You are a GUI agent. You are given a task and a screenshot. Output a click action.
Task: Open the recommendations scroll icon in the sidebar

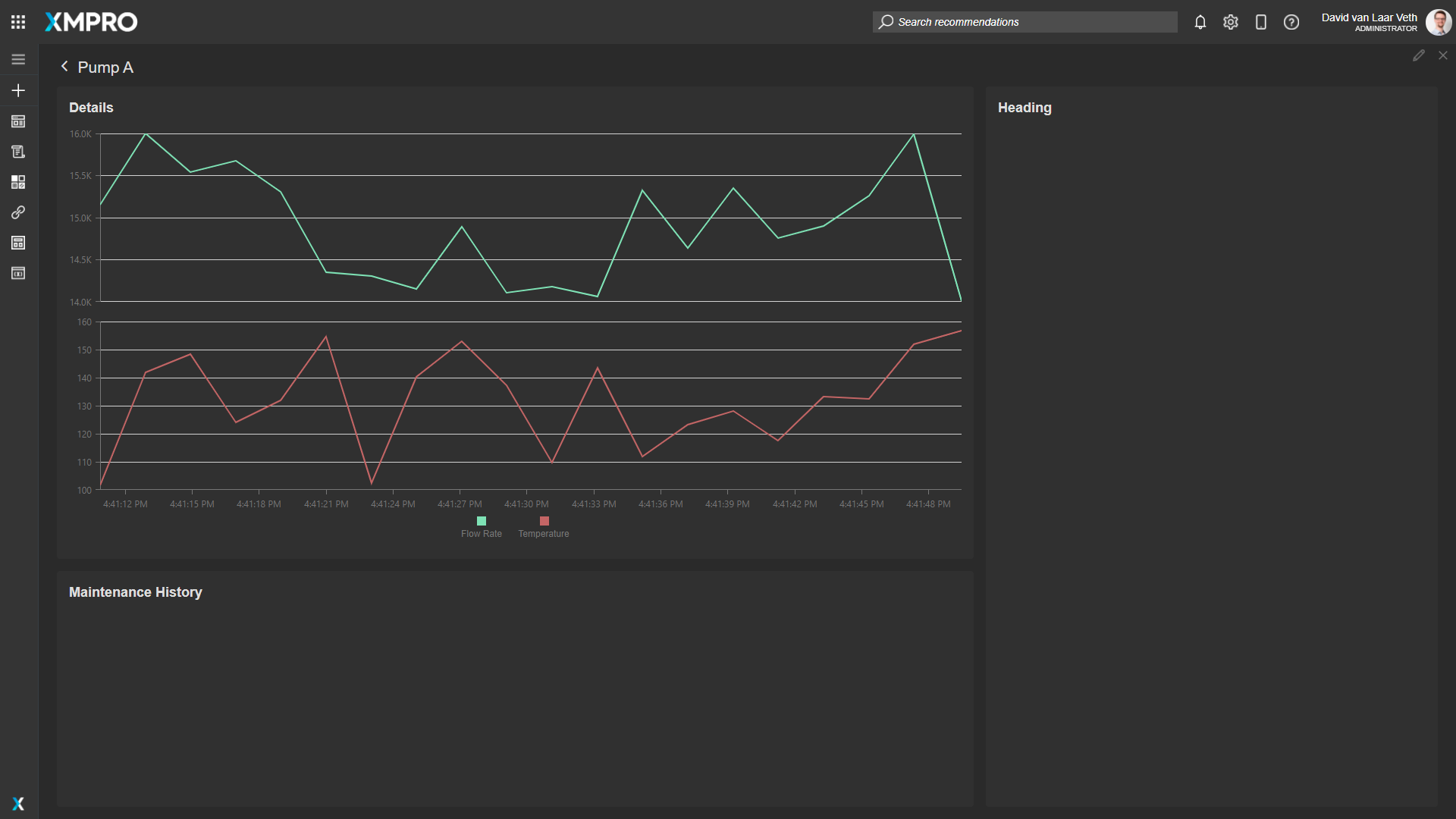(18, 152)
